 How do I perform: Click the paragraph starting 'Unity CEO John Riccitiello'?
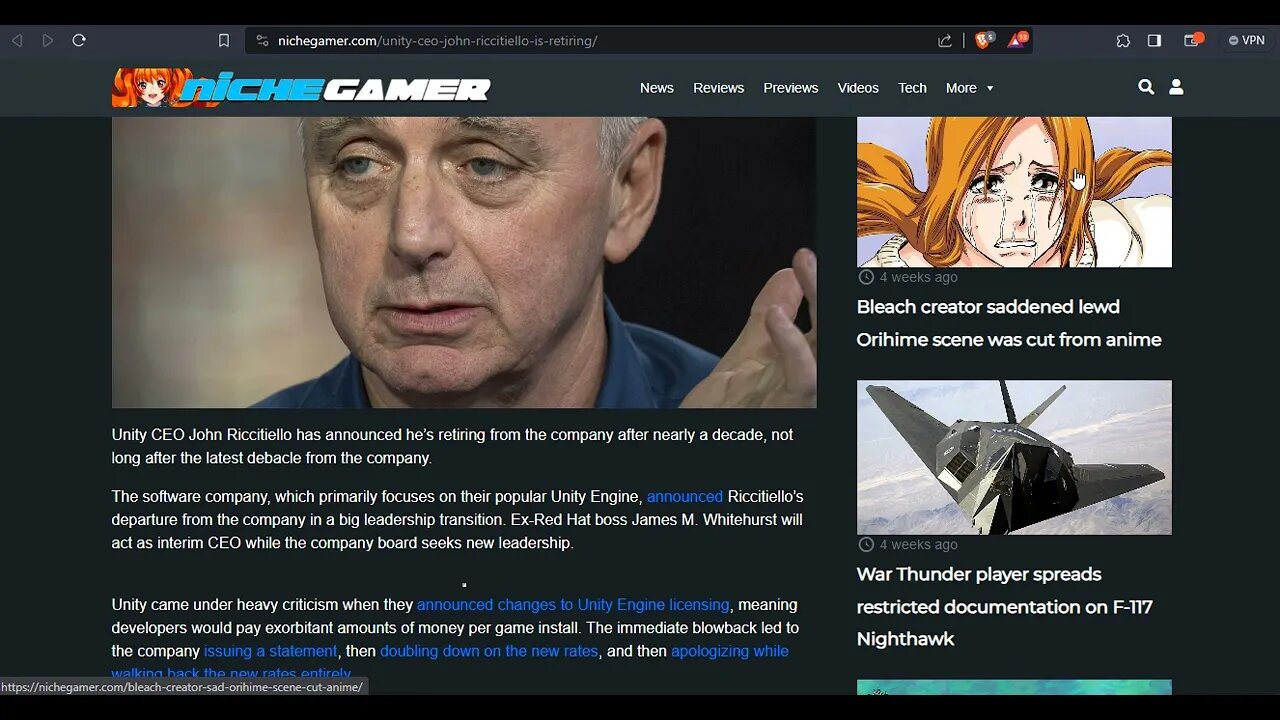pyautogui.click(x=452, y=447)
